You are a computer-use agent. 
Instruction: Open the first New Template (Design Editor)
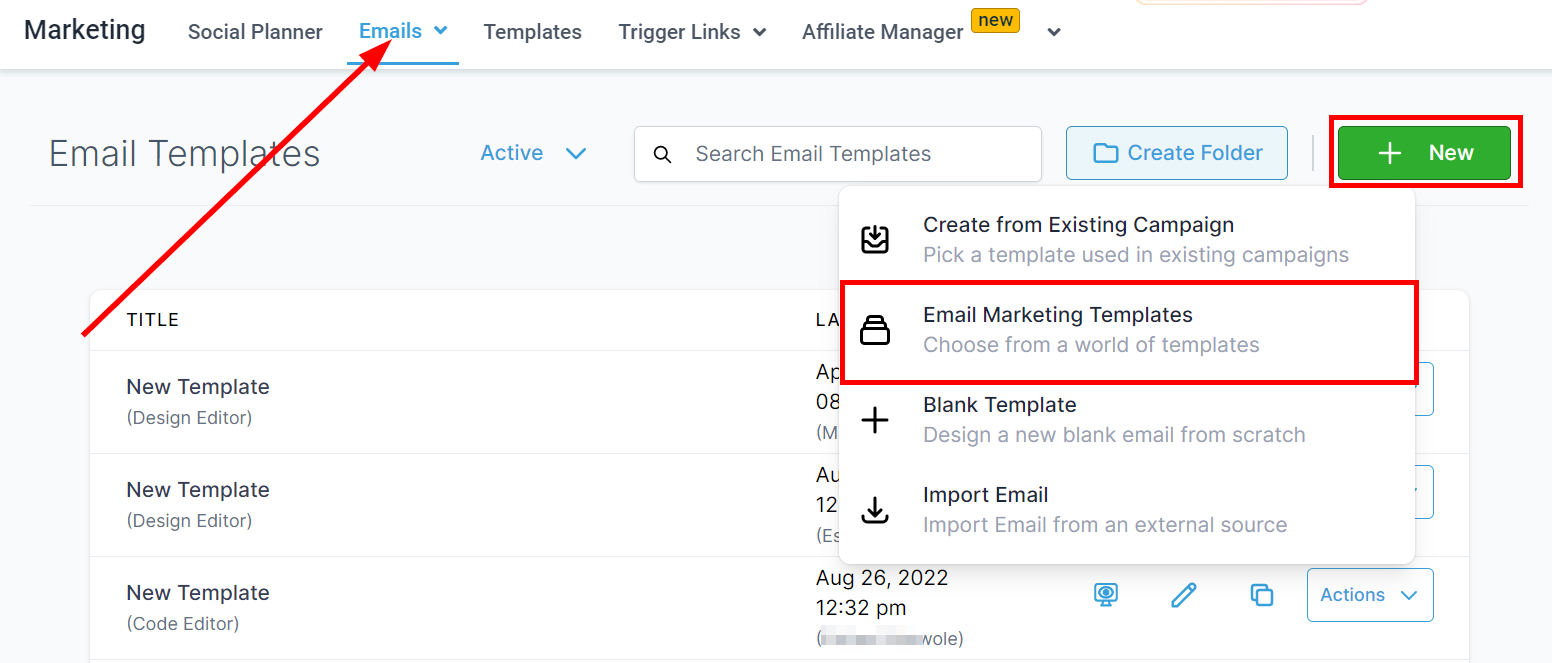click(198, 387)
